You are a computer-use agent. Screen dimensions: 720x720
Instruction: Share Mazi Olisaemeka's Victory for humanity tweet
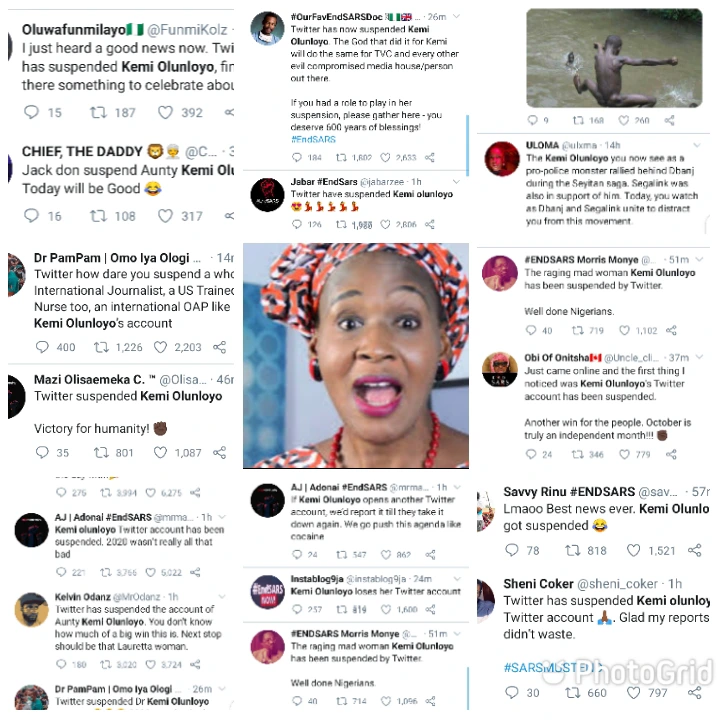click(219, 452)
